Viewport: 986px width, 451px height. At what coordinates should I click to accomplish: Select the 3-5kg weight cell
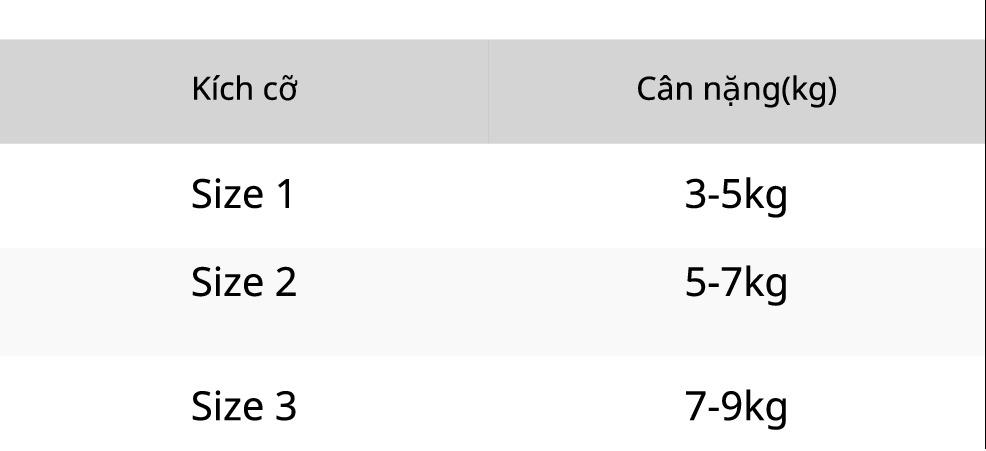(x=736, y=196)
